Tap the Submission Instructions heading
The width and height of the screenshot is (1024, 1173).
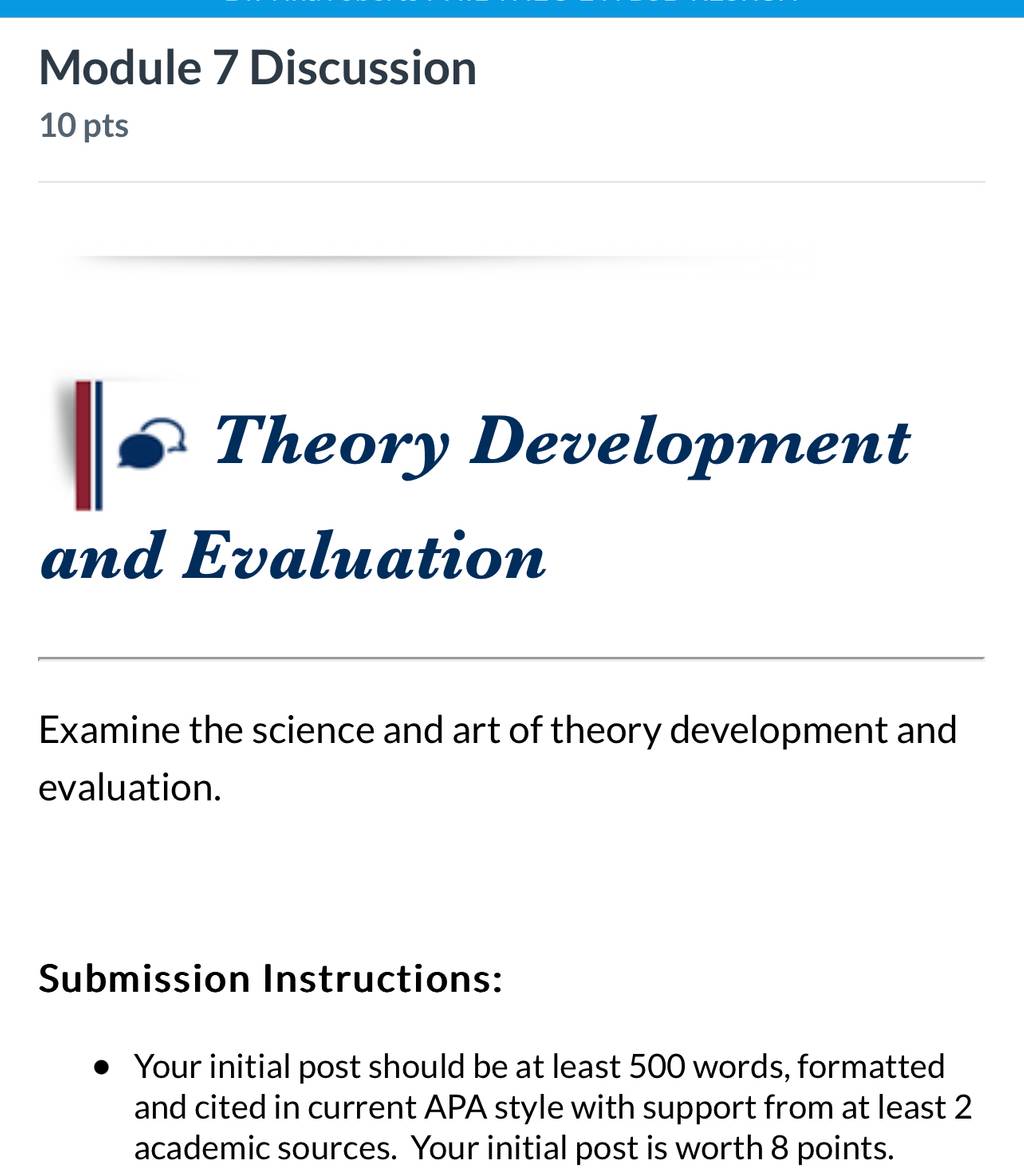click(x=270, y=978)
